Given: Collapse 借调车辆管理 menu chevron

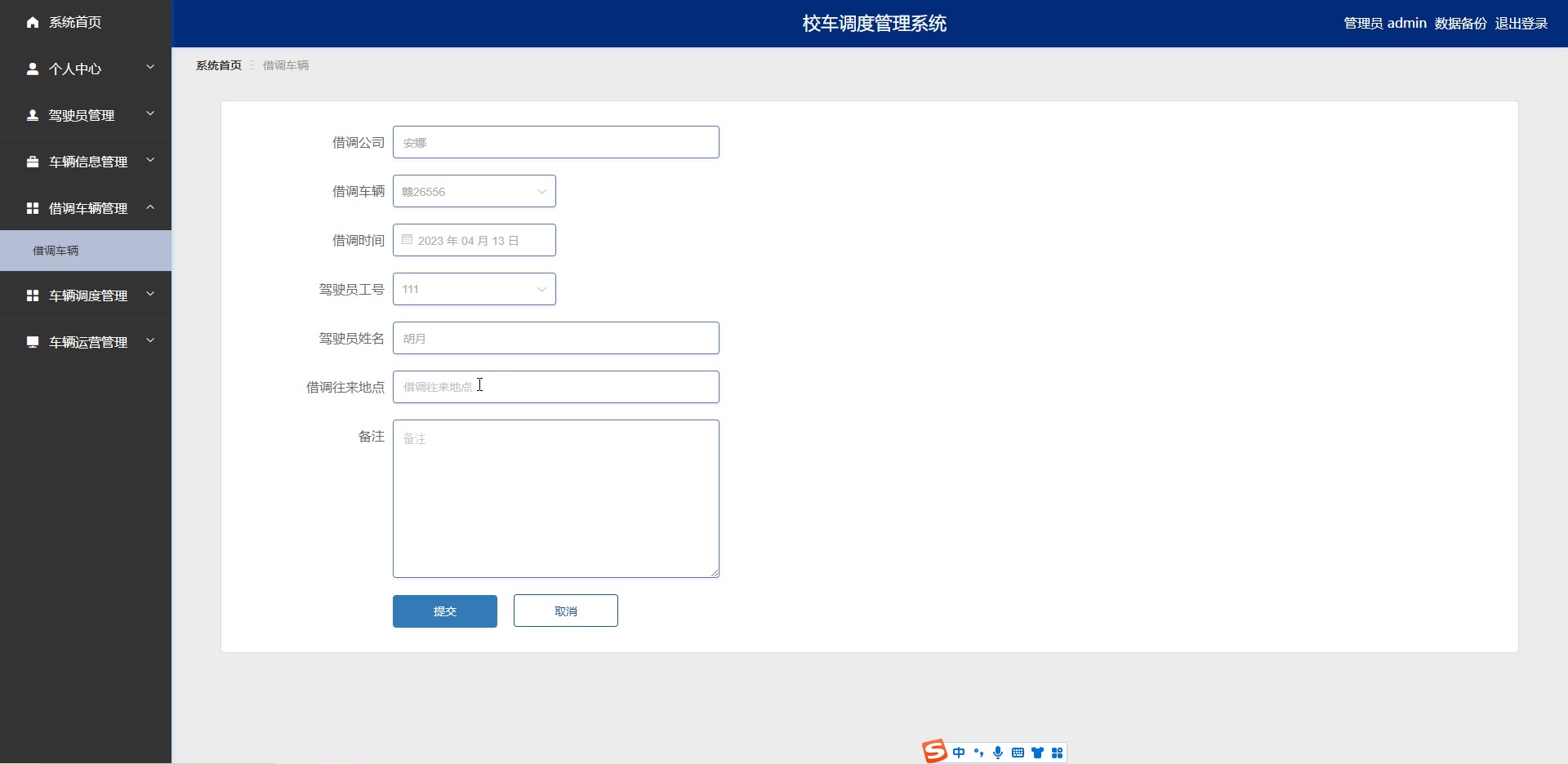Looking at the screenshot, I should (150, 207).
